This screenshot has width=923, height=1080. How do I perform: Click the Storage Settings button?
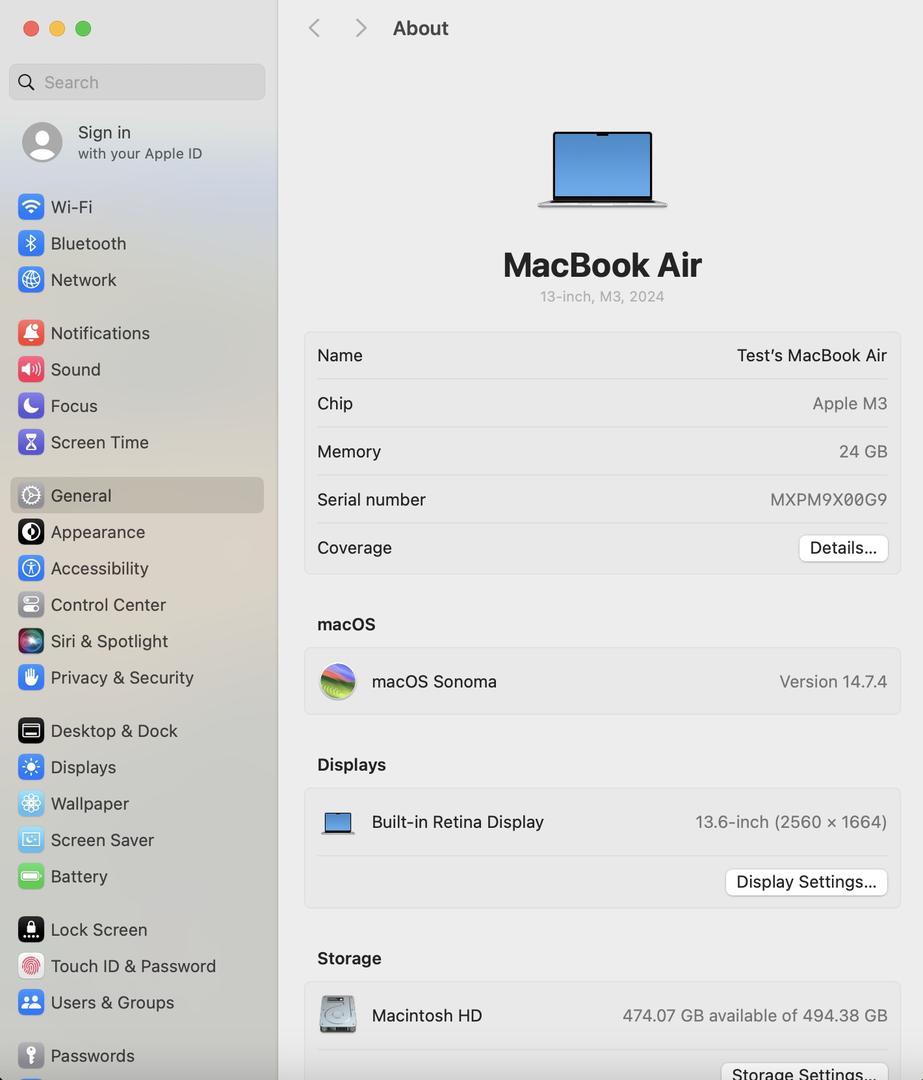[805, 1072]
